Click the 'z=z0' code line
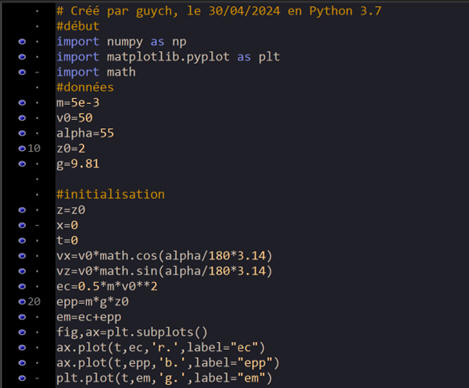Image resolution: width=469 pixels, height=388 pixels. (x=71, y=210)
